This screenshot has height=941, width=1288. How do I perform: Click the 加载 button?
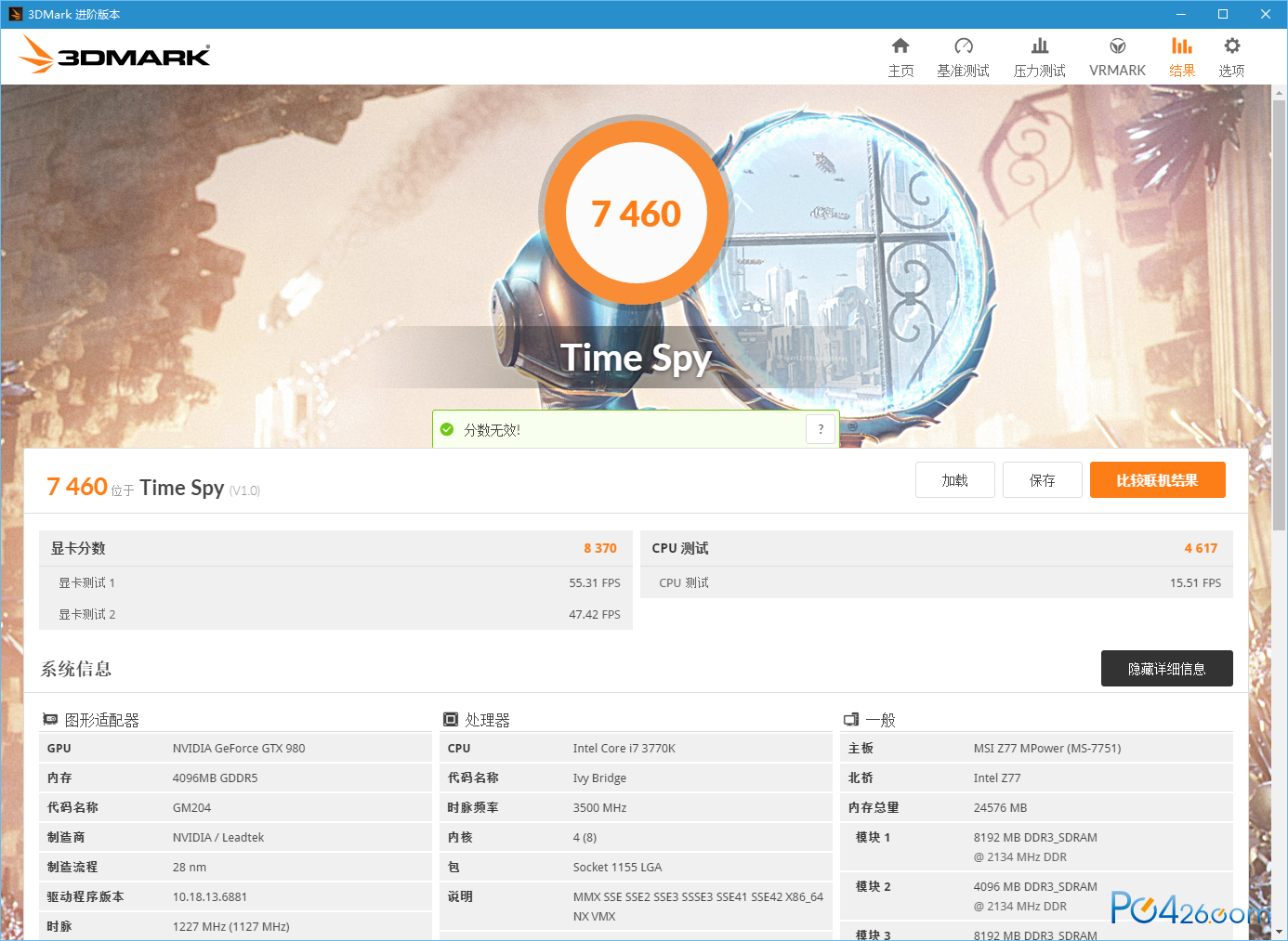tap(955, 480)
